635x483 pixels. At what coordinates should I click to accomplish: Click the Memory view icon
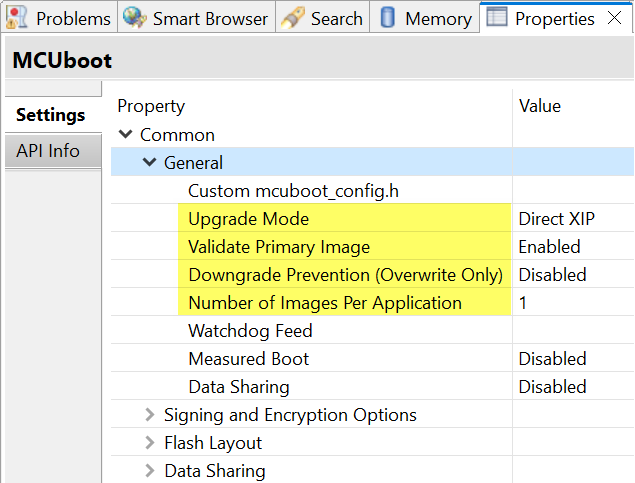coord(388,18)
